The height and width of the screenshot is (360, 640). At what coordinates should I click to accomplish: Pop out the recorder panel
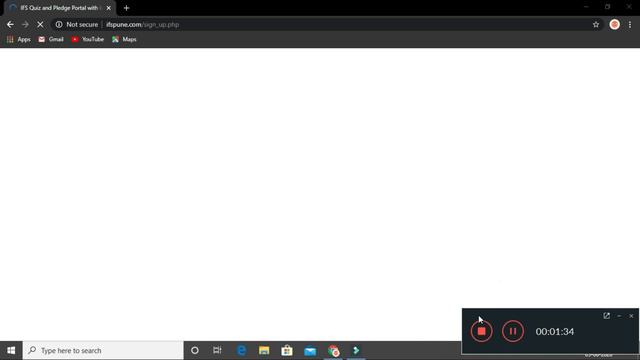[x=607, y=316]
